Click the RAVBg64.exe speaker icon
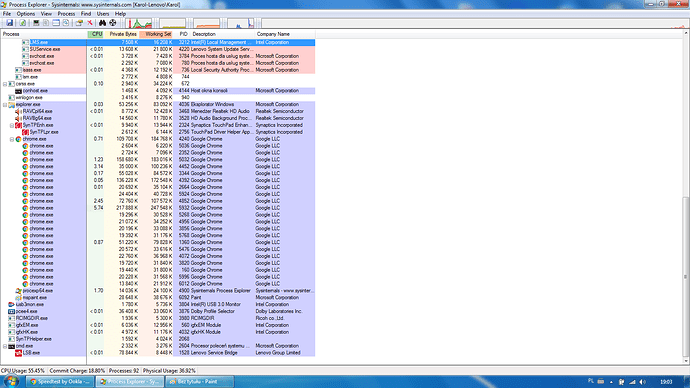690x388 pixels. [18, 118]
